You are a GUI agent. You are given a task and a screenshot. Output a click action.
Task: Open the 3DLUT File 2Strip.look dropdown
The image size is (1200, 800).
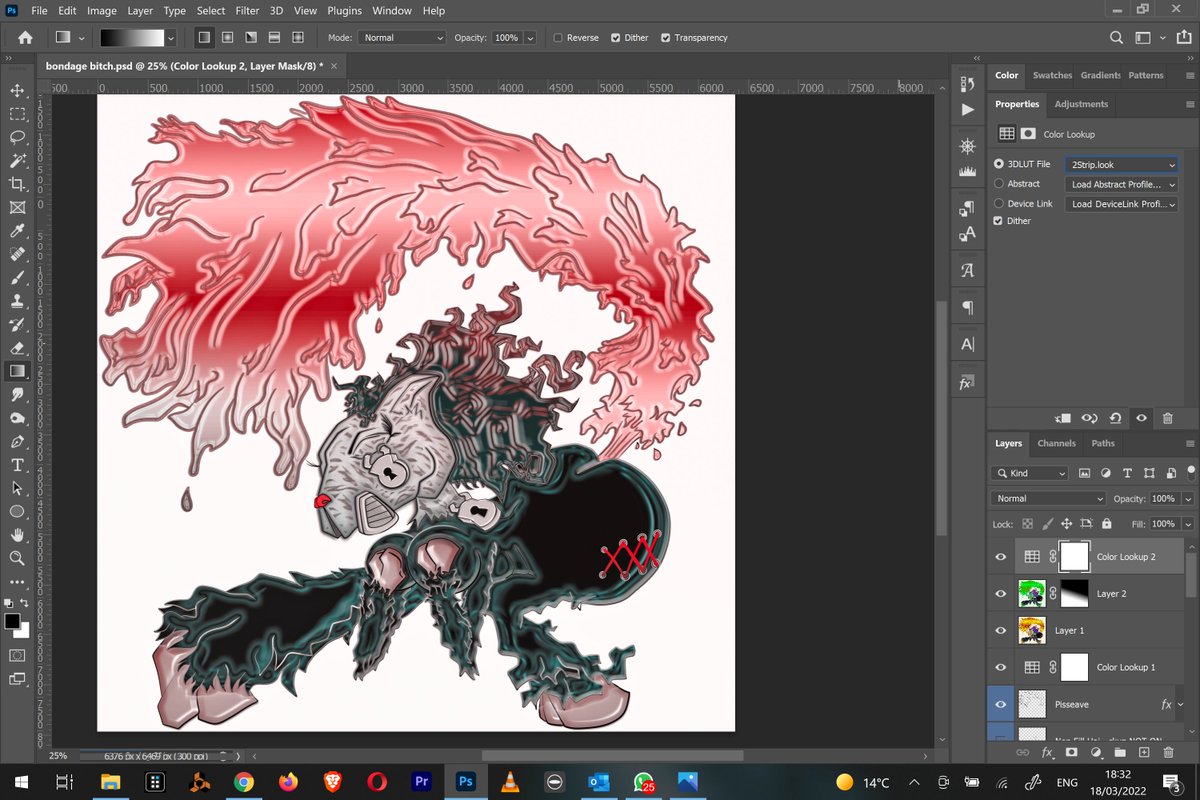tap(1121, 164)
